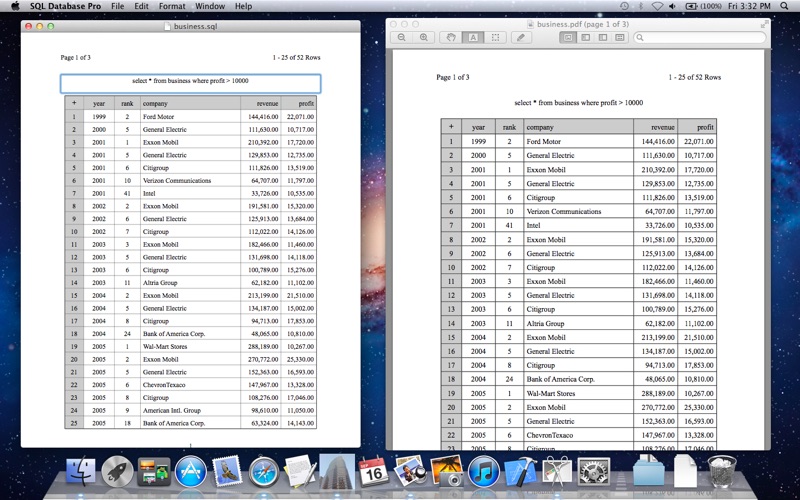Switch to contact sheet view

click(x=620, y=37)
